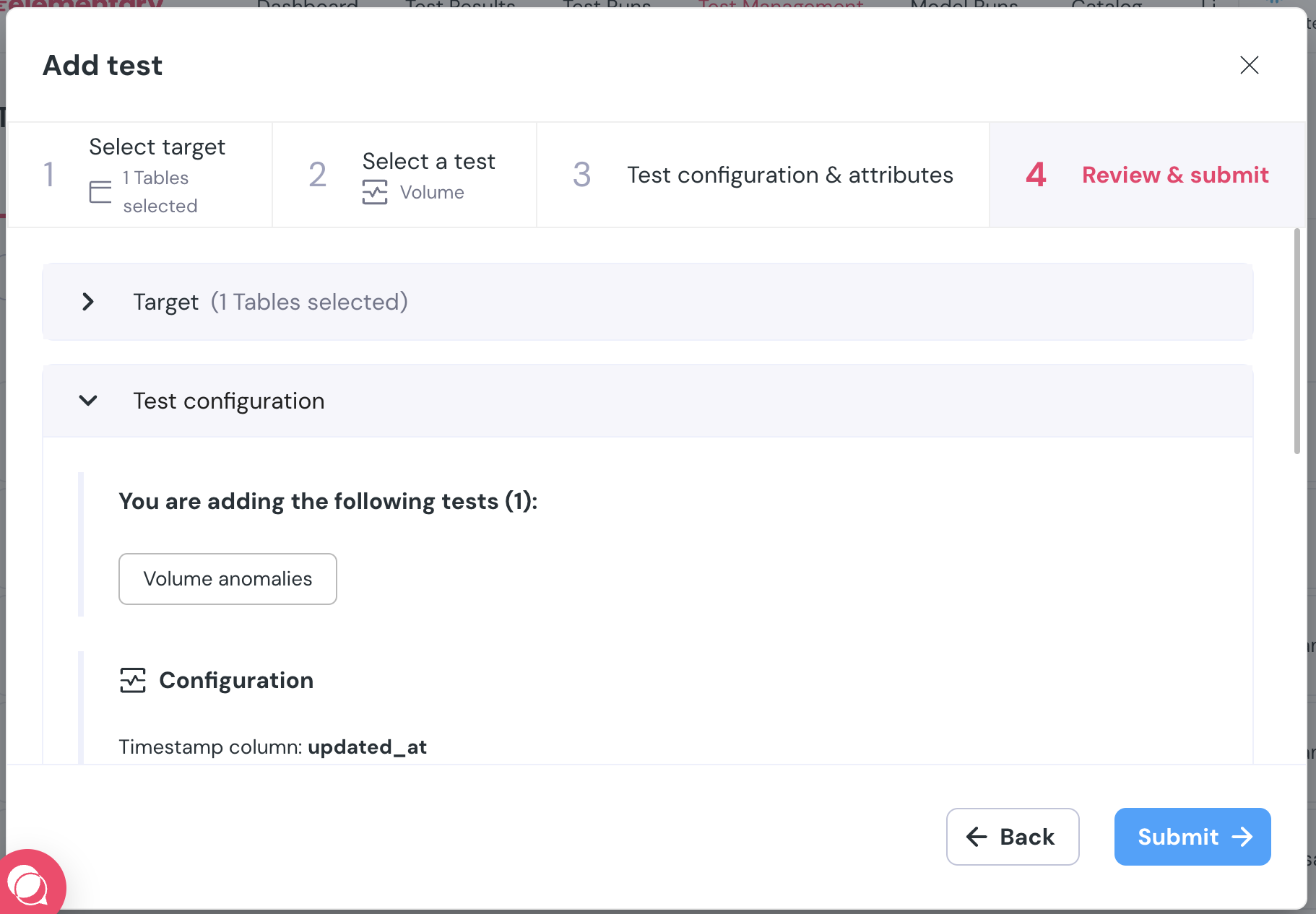Screen dimensions: 1316x914
Task: Submit the new test
Action: click(1192, 837)
